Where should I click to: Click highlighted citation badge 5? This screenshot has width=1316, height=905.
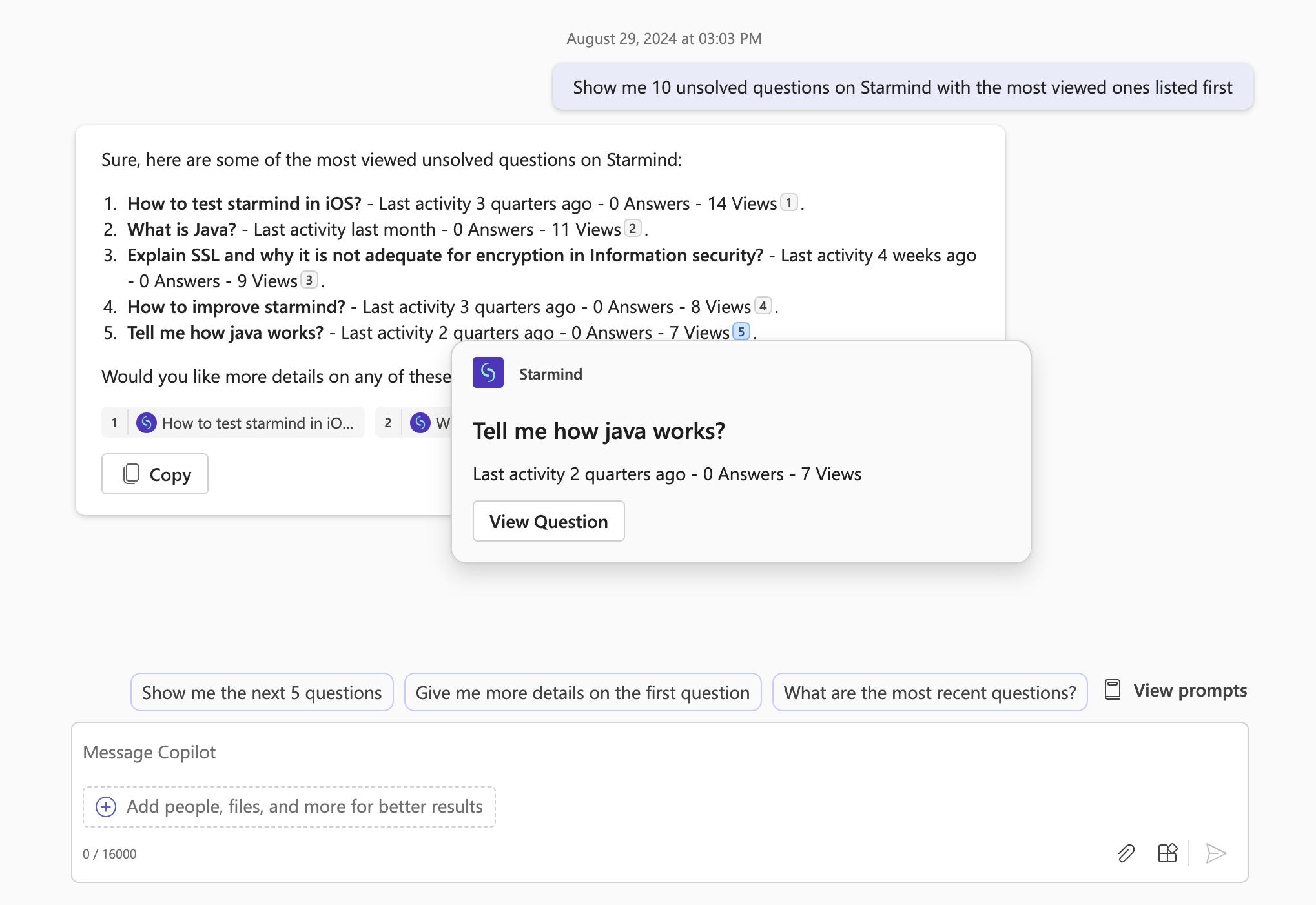[x=741, y=332]
